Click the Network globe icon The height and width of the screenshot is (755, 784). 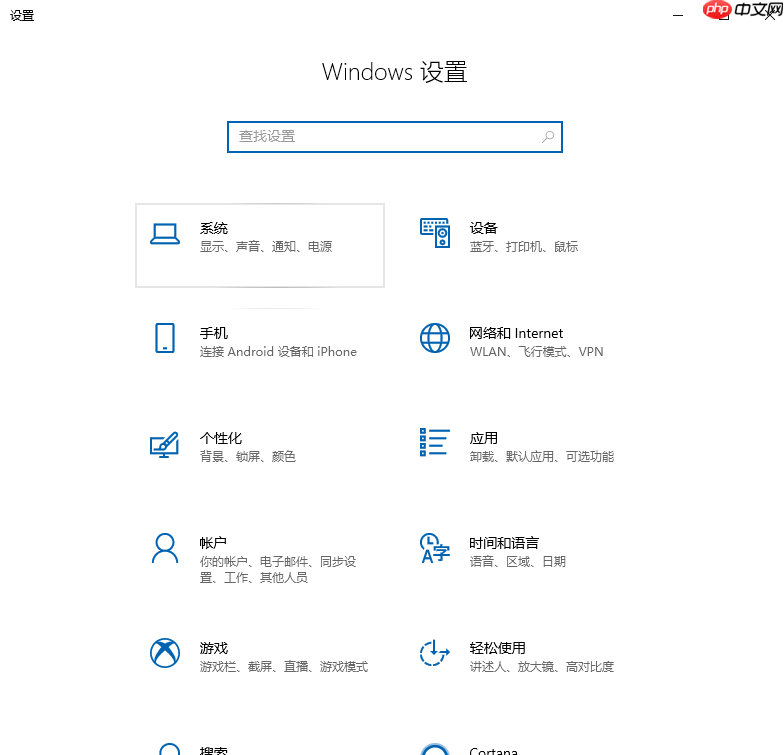[434, 338]
